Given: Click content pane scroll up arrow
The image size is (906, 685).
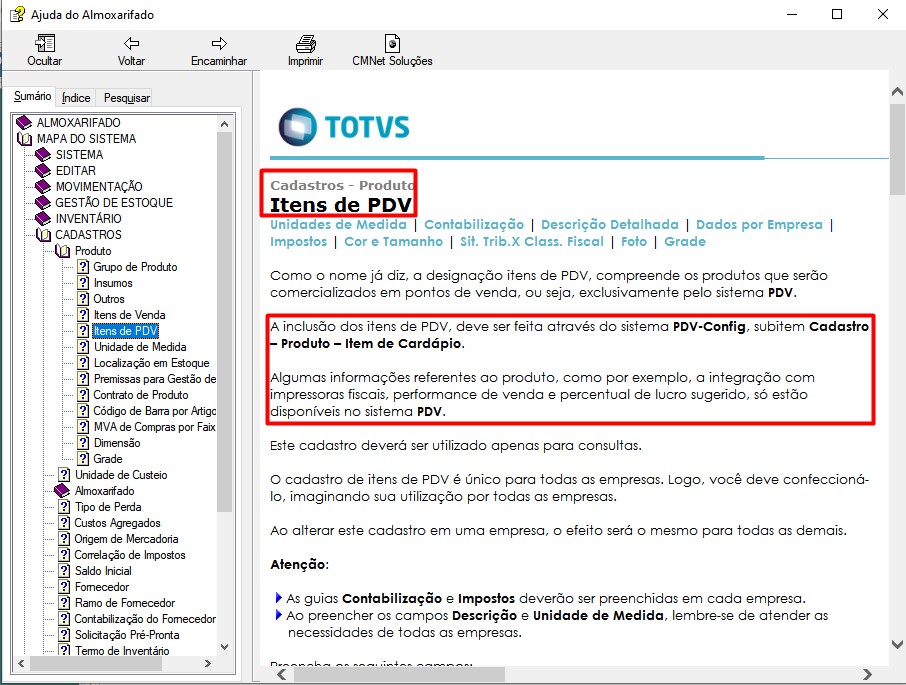Looking at the screenshot, I should coord(897,91).
